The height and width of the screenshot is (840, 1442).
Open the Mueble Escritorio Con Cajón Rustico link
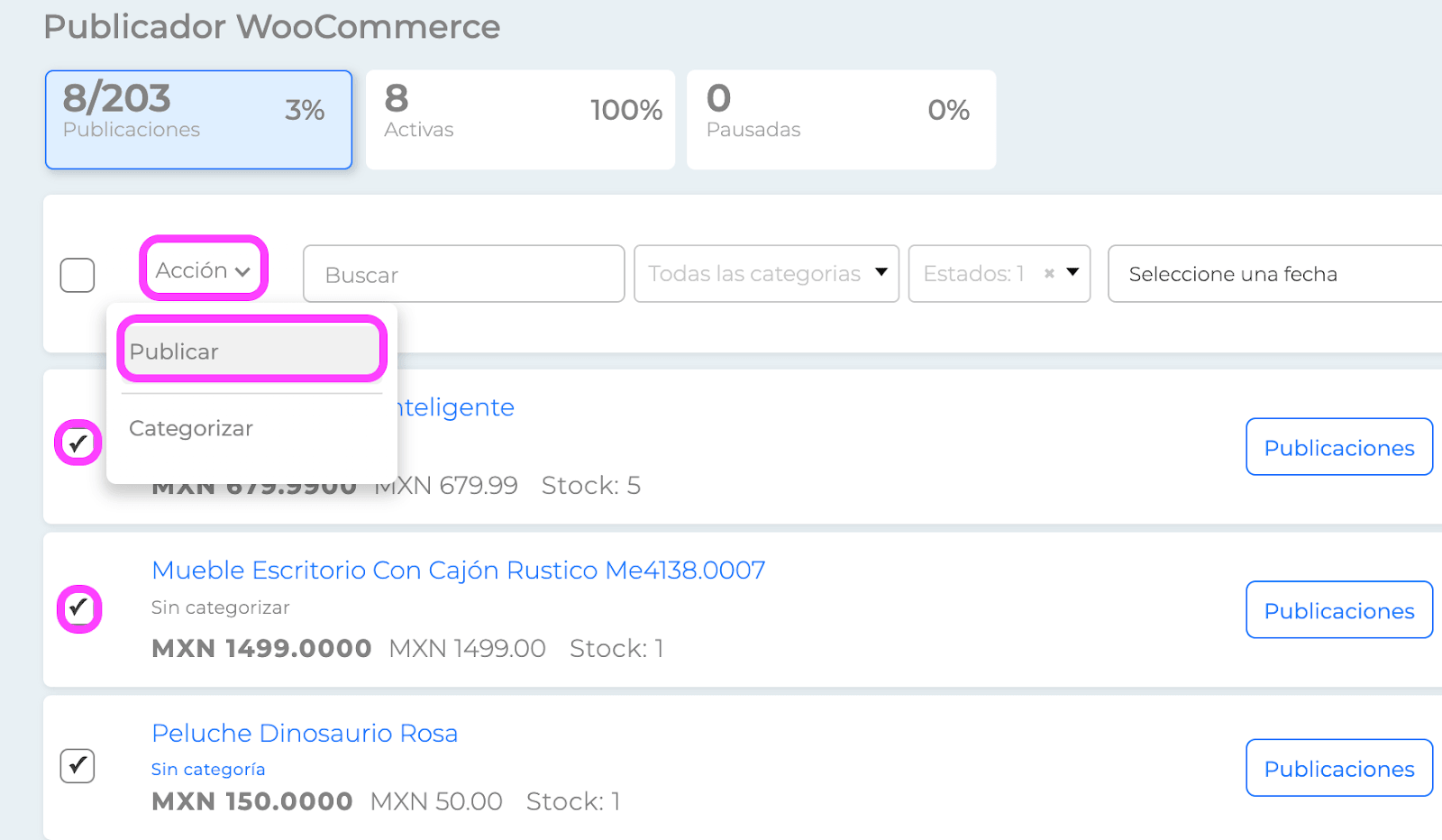459,571
